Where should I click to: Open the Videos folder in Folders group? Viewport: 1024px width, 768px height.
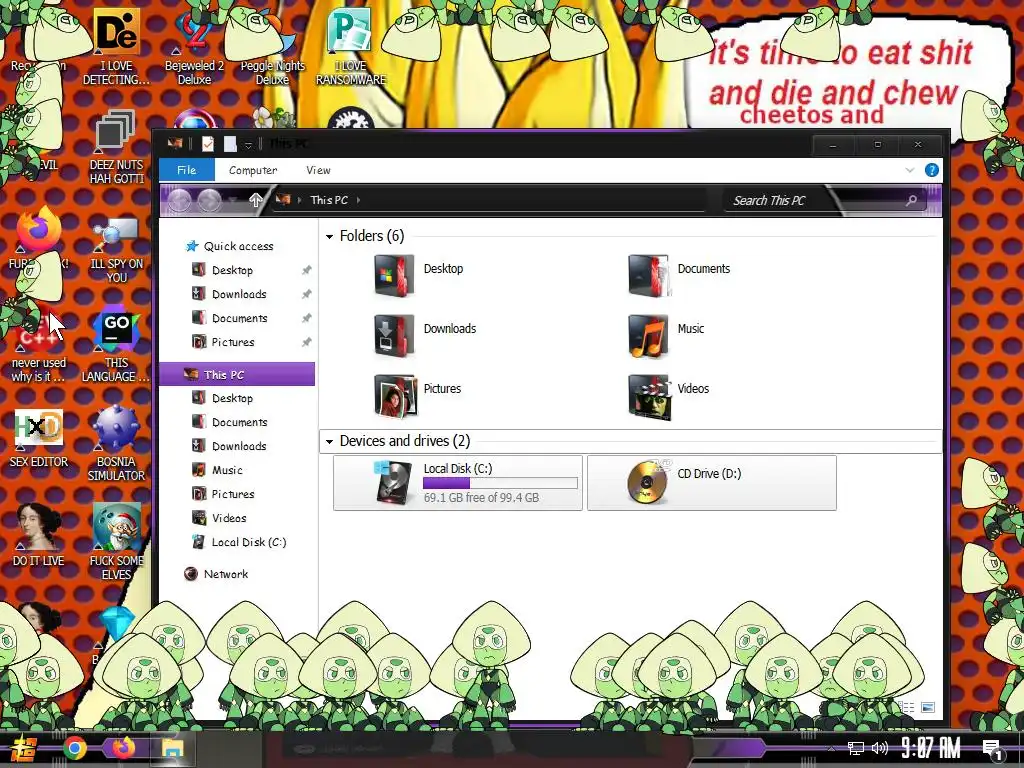click(668, 395)
